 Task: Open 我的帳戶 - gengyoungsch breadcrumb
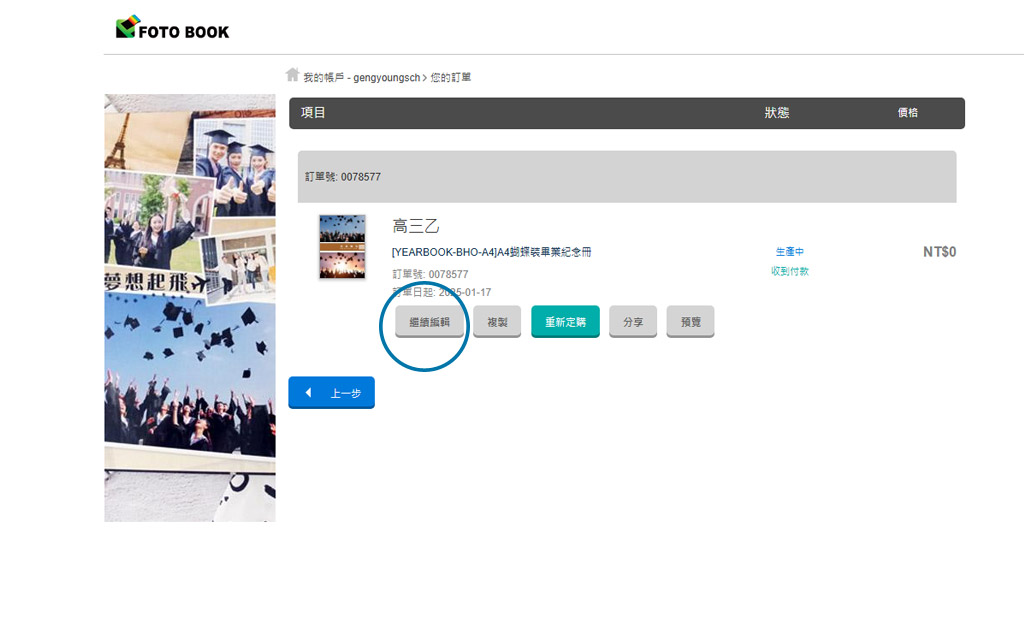(362, 78)
